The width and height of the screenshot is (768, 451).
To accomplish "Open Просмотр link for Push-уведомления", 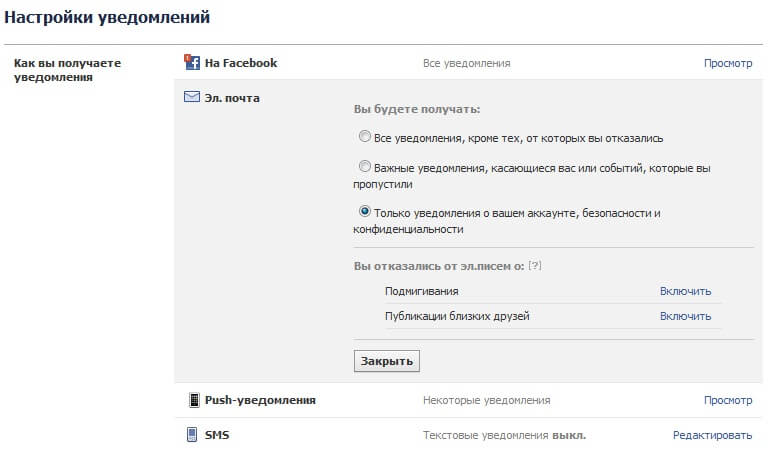I will (727, 400).
